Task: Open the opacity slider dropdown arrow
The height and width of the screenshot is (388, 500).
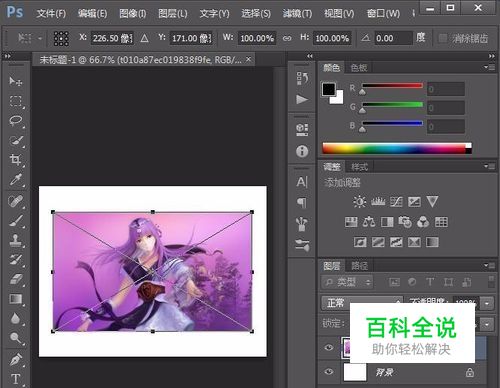Action: 487,303
